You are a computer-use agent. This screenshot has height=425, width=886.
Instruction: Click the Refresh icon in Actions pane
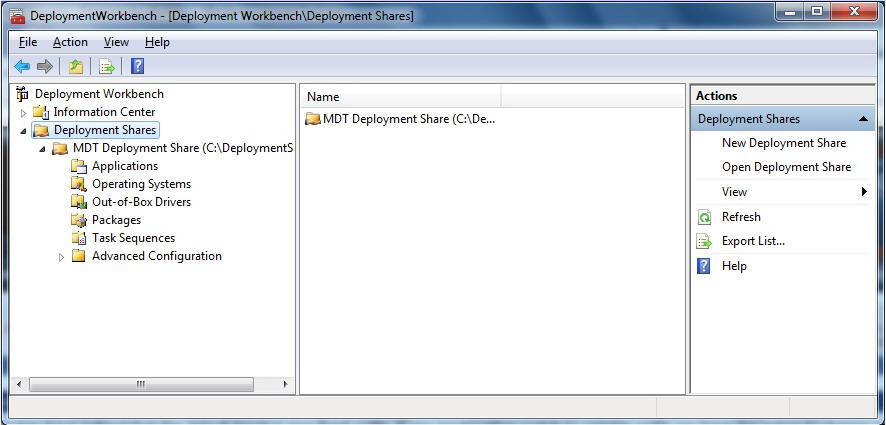704,217
